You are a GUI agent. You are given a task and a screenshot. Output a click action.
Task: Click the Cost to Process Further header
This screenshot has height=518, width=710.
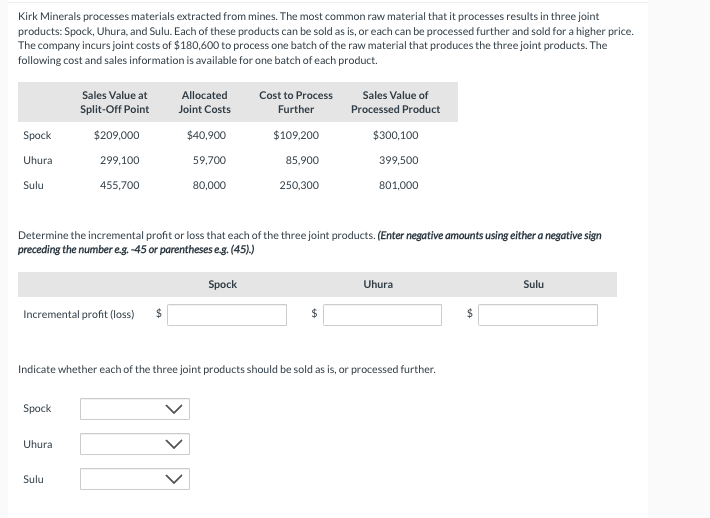click(296, 102)
